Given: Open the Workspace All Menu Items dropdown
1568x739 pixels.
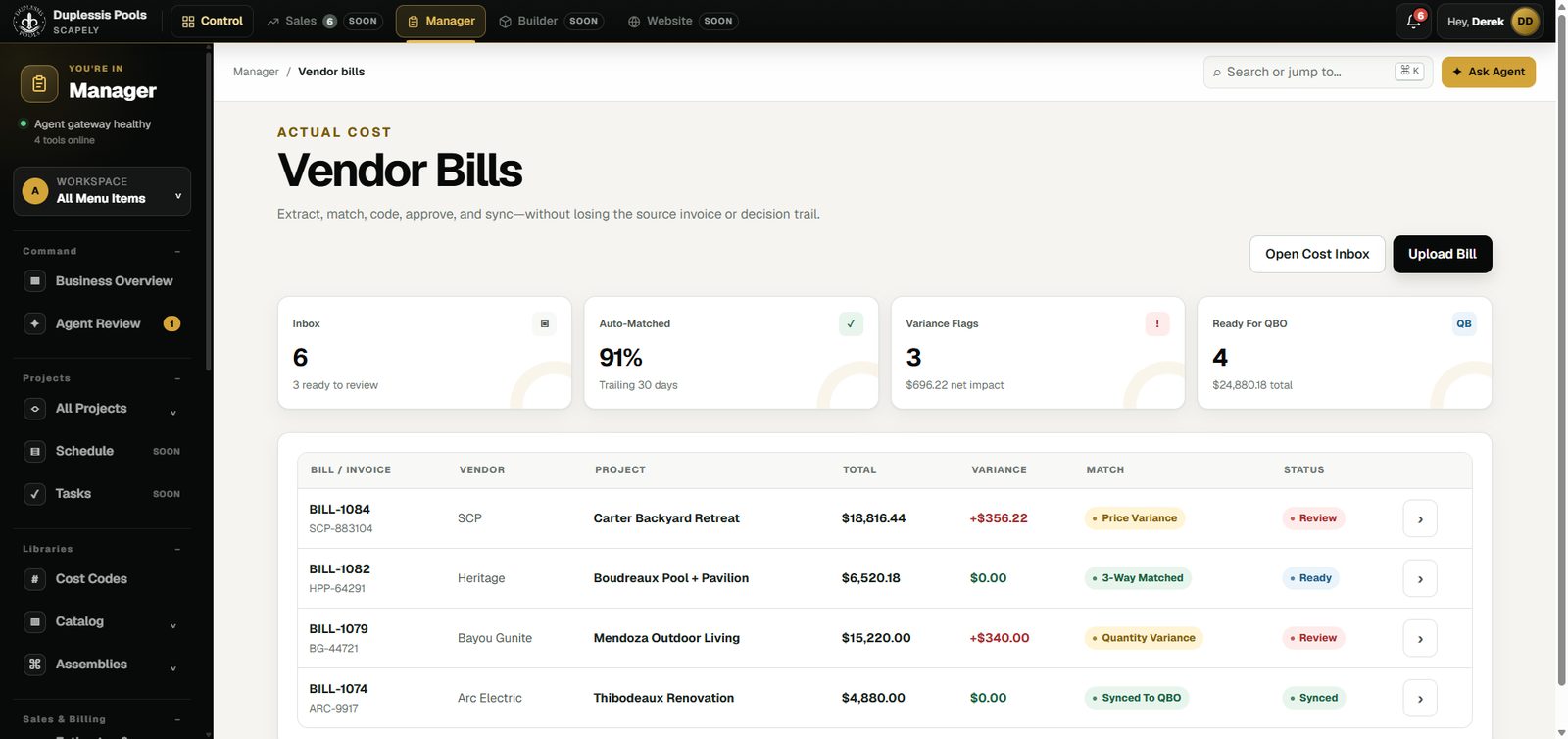Looking at the screenshot, I should tap(102, 190).
